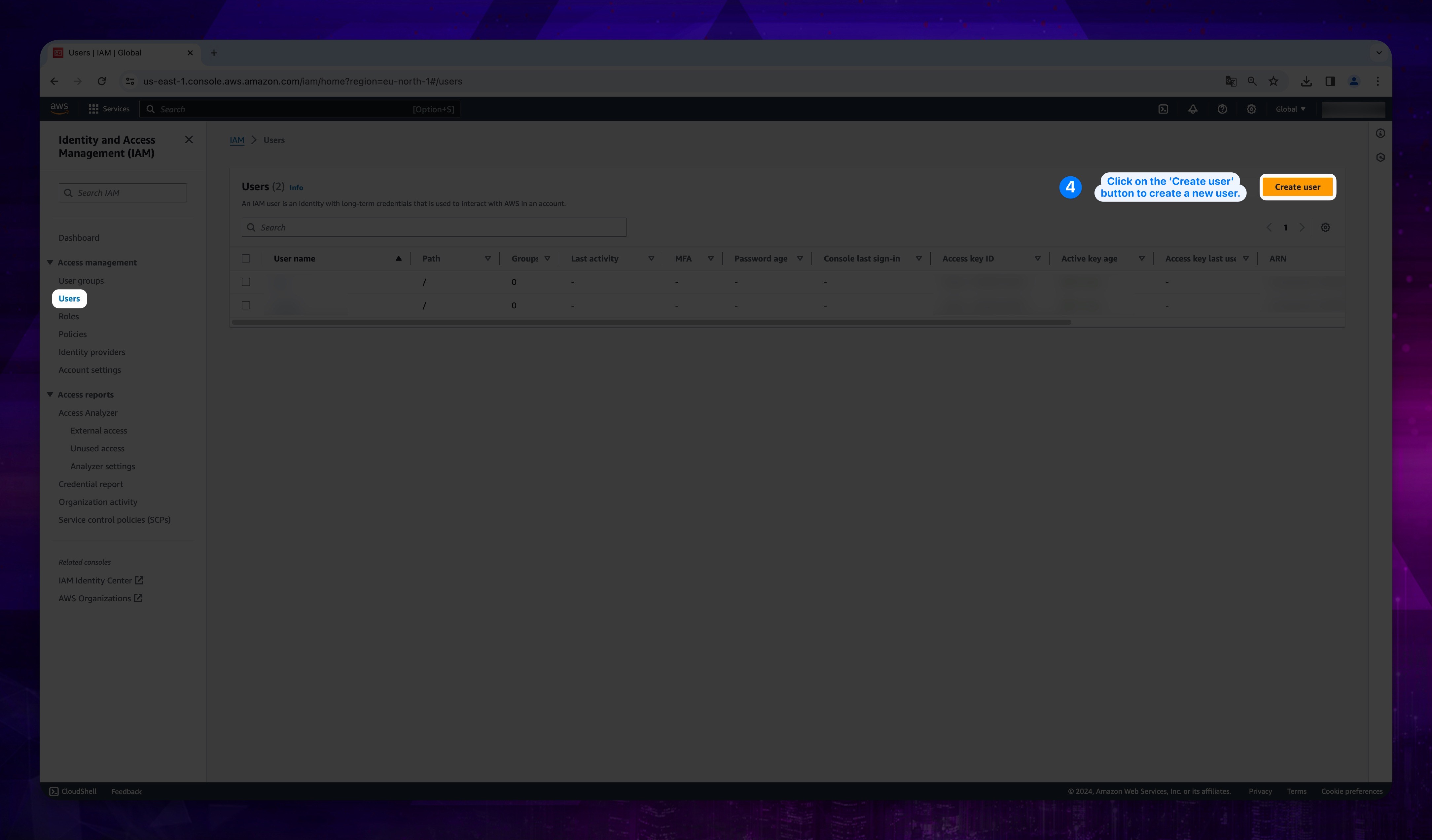The height and width of the screenshot is (840, 1432).
Task: Open the console settings gear in top bar
Action: click(1251, 109)
